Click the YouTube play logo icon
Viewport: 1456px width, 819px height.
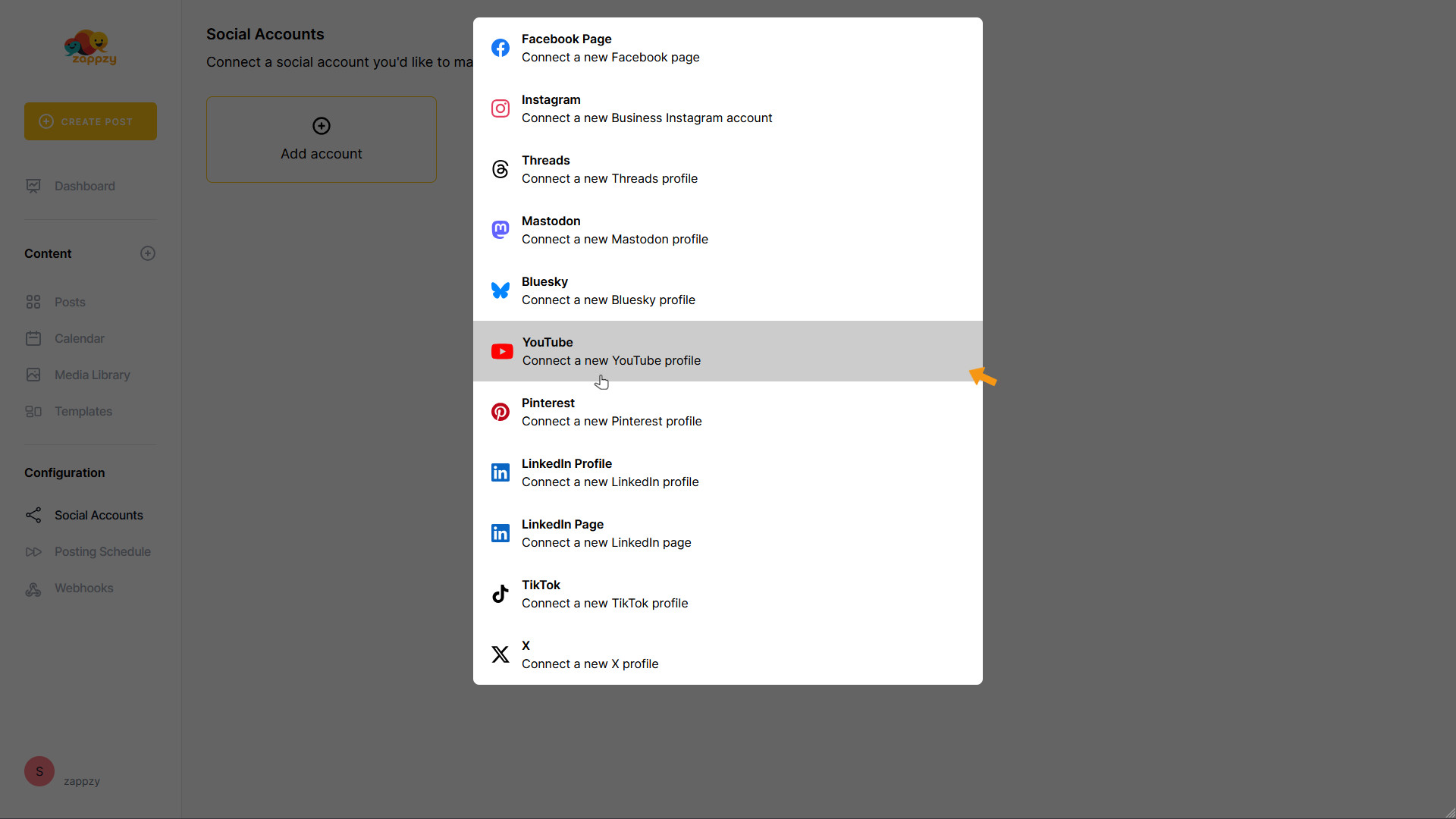tap(502, 351)
